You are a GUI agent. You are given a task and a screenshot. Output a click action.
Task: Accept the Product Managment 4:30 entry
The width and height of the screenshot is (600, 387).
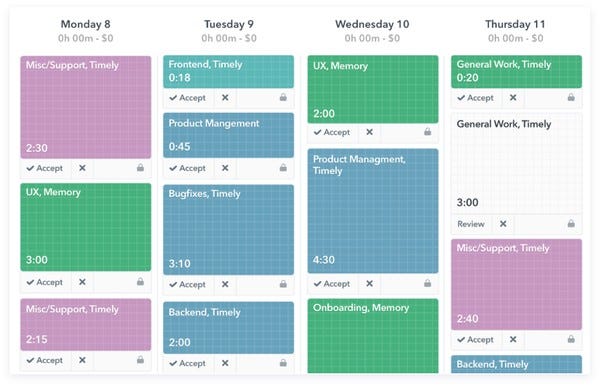[x=332, y=284]
